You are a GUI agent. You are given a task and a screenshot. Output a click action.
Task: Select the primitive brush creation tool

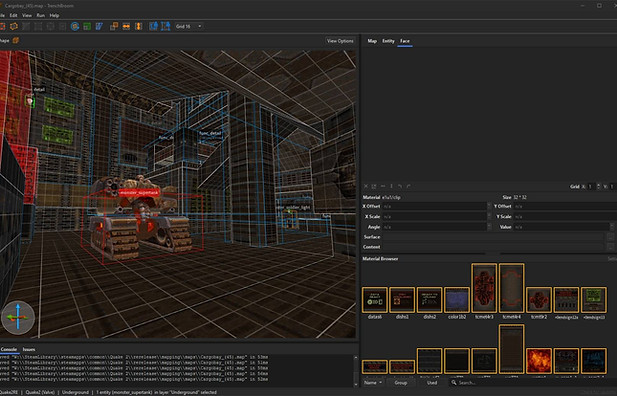point(14,26)
